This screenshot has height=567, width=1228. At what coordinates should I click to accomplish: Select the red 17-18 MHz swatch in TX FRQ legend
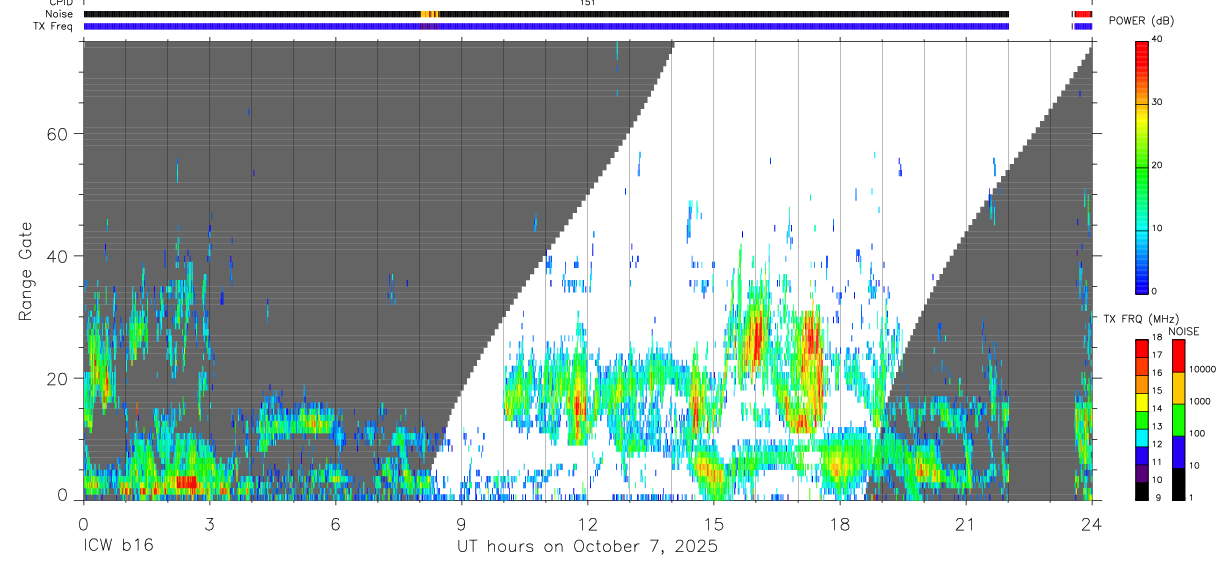tap(1142, 347)
